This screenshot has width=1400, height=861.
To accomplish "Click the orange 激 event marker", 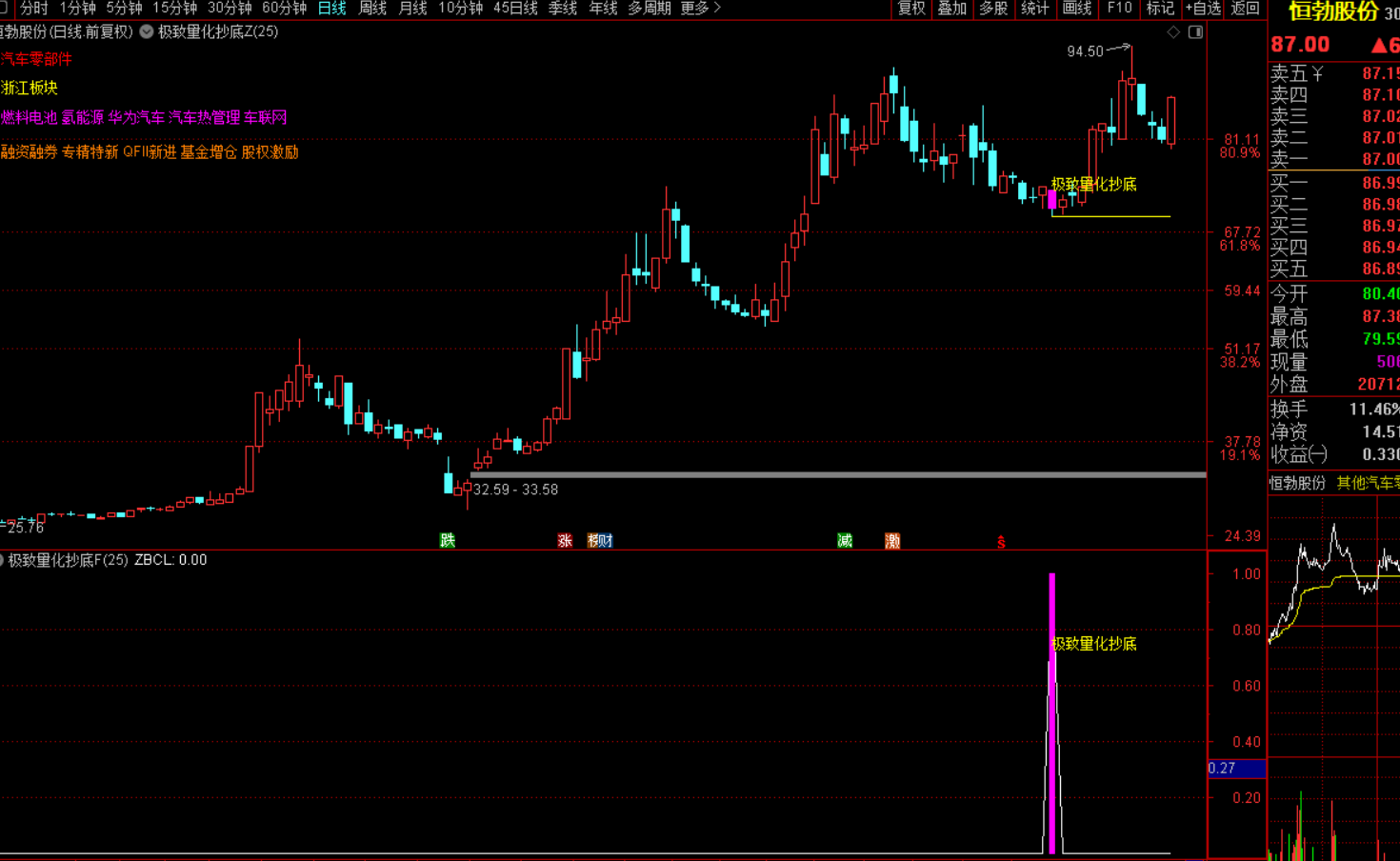I will (892, 541).
